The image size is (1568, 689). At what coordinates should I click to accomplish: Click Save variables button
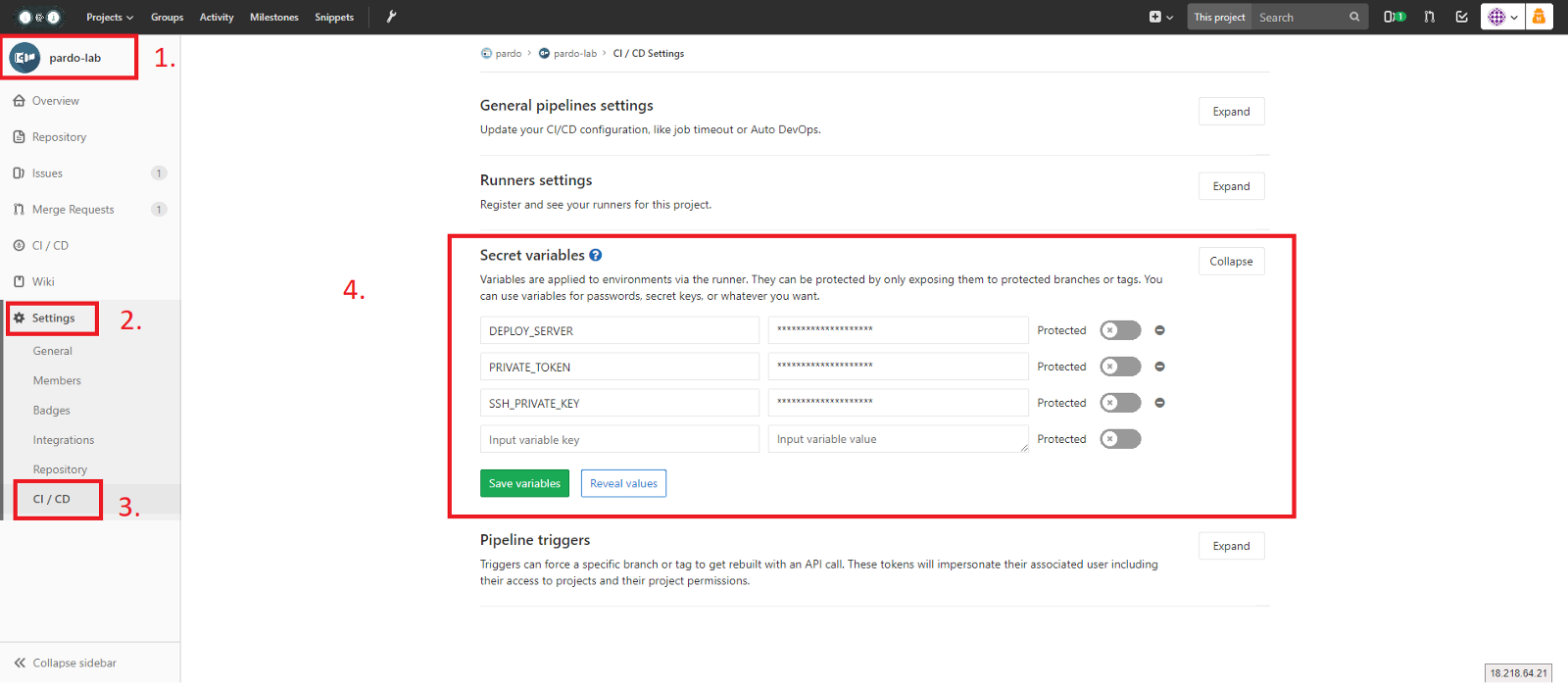point(524,483)
